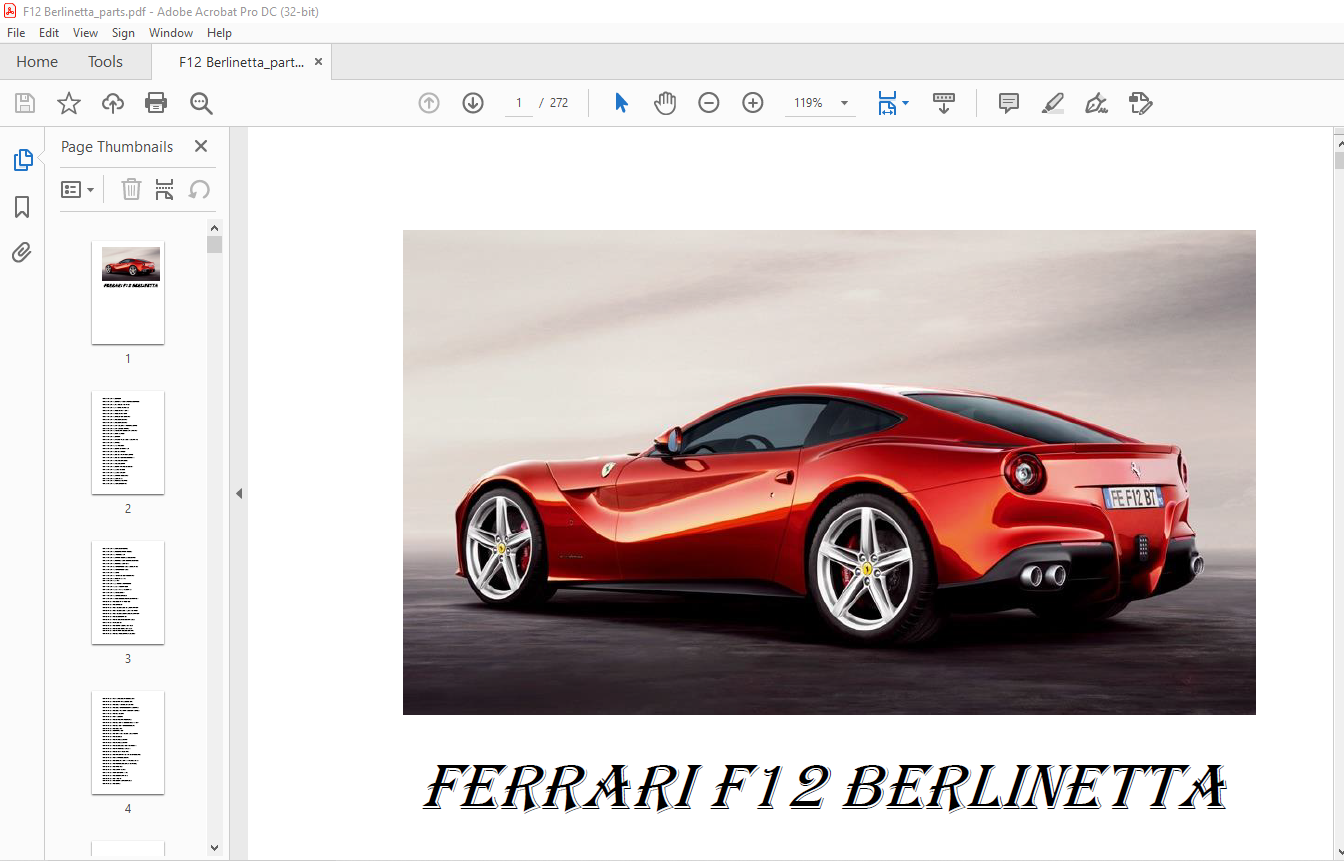Select the page 4 thumbnail
The width and height of the screenshot is (1344, 861).
click(128, 743)
